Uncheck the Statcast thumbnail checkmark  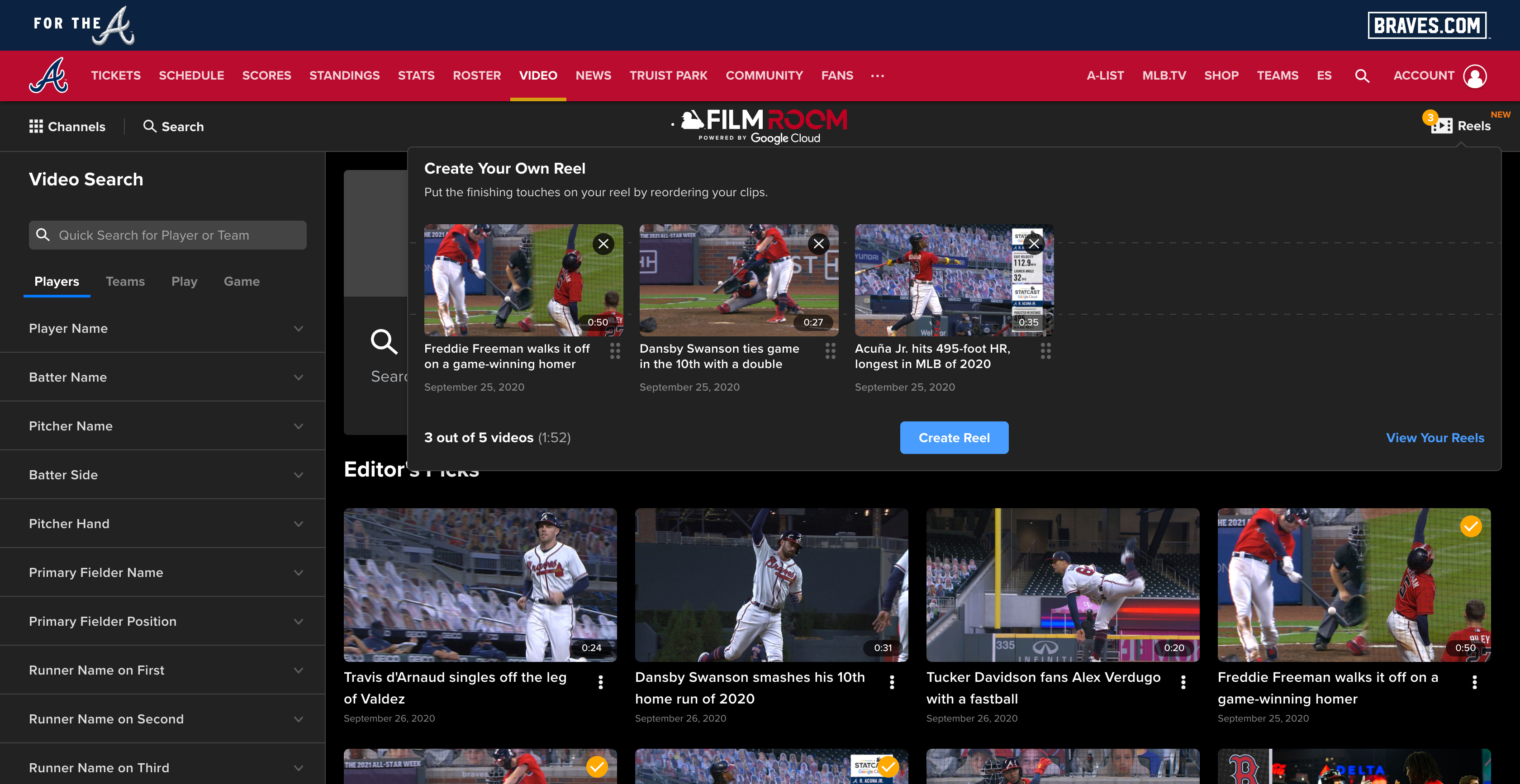pyautogui.click(x=888, y=766)
